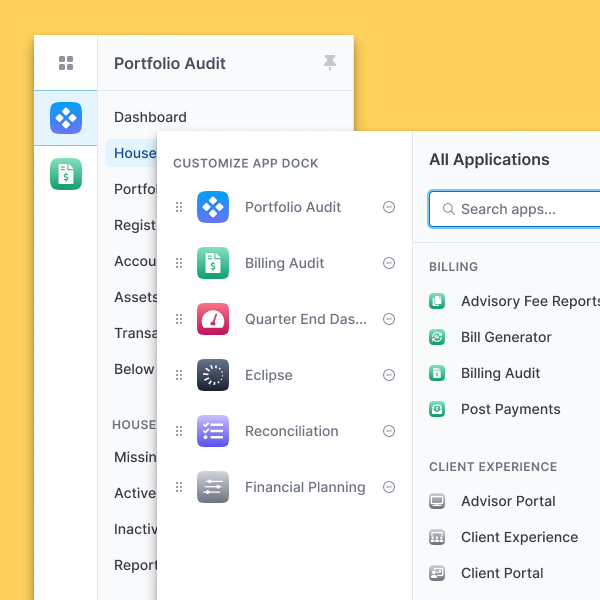This screenshot has height=600, width=600.
Task: Pin the Portfolio Audit sidebar
Action: pyautogui.click(x=330, y=62)
